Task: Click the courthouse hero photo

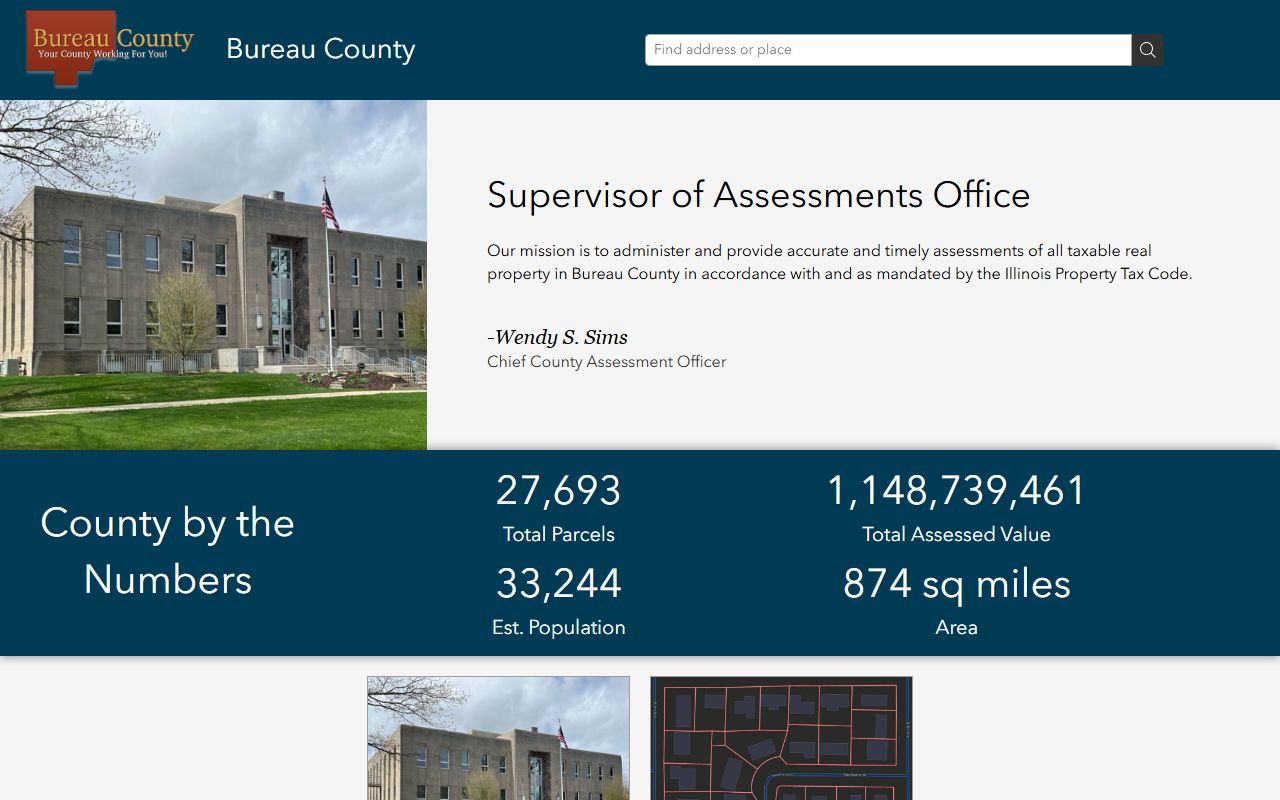Action: pos(213,275)
